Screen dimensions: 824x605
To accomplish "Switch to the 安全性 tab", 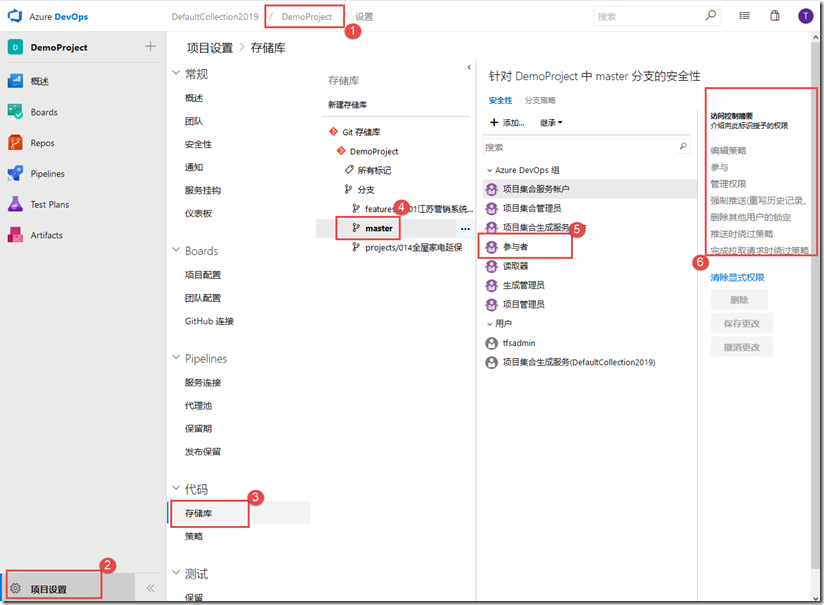I will [500, 100].
